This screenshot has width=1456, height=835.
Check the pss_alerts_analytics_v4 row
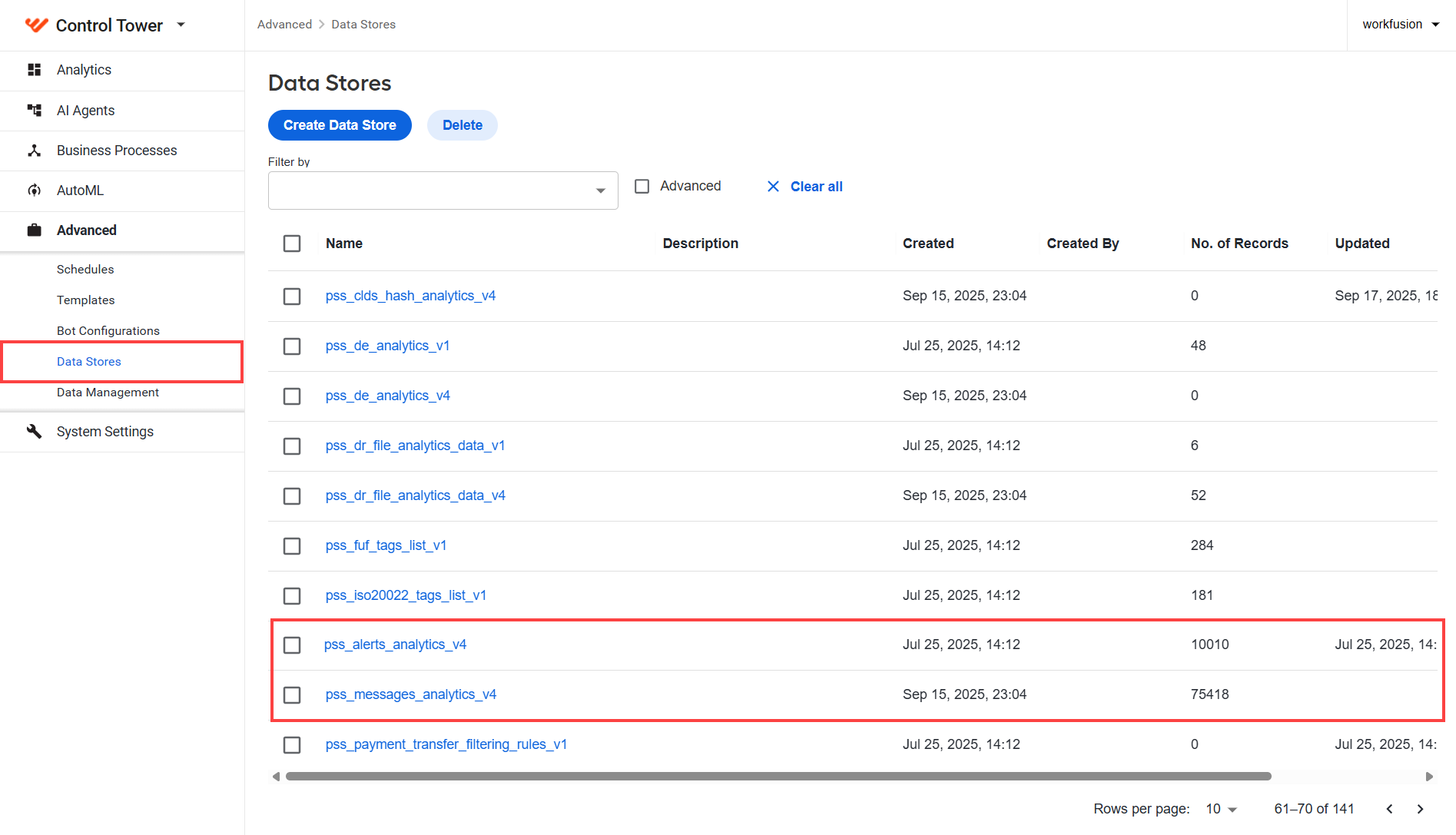[x=292, y=645]
